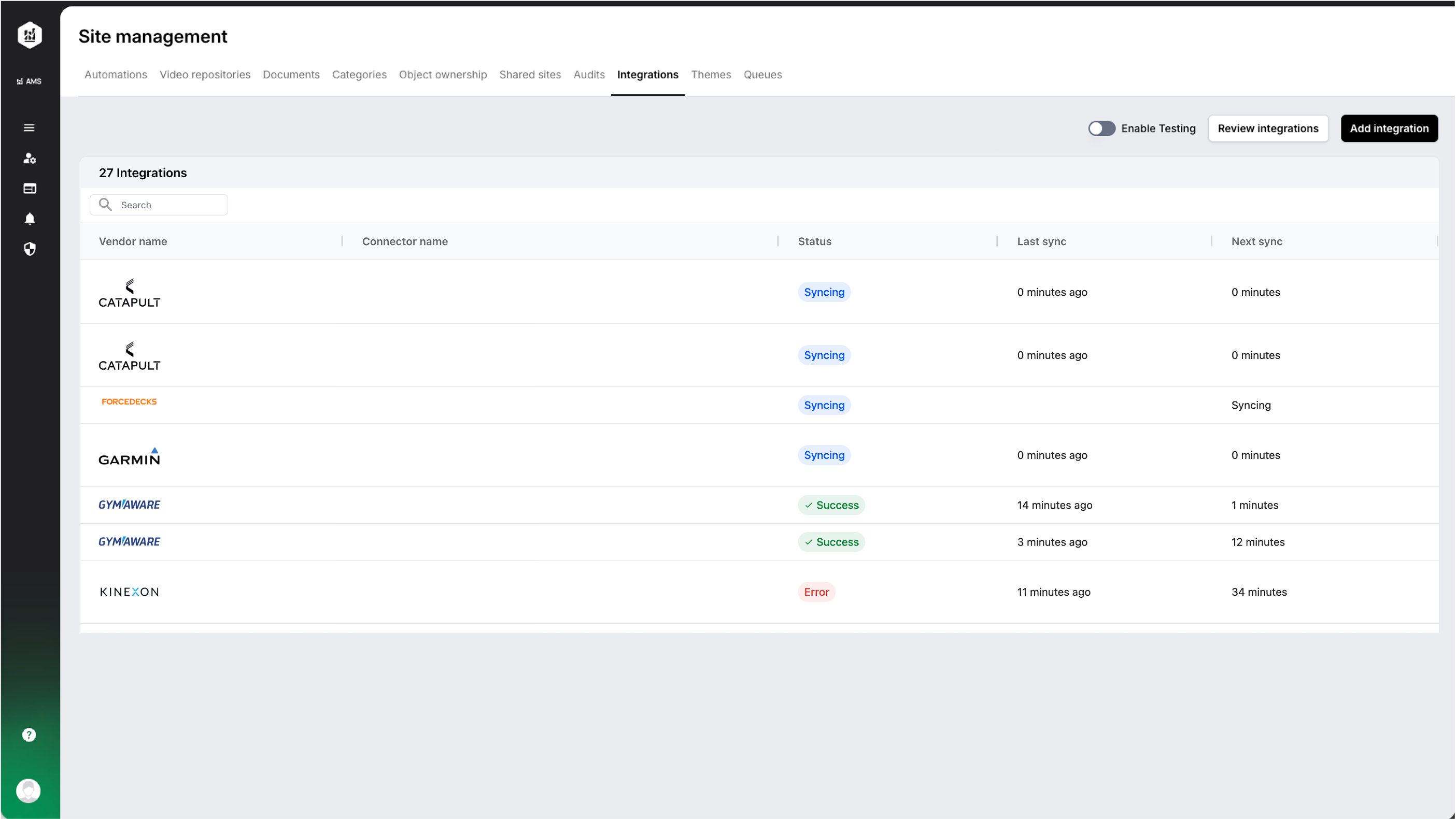
Task: Click Syncing status badge in ForceDecks row
Action: (x=824, y=405)
